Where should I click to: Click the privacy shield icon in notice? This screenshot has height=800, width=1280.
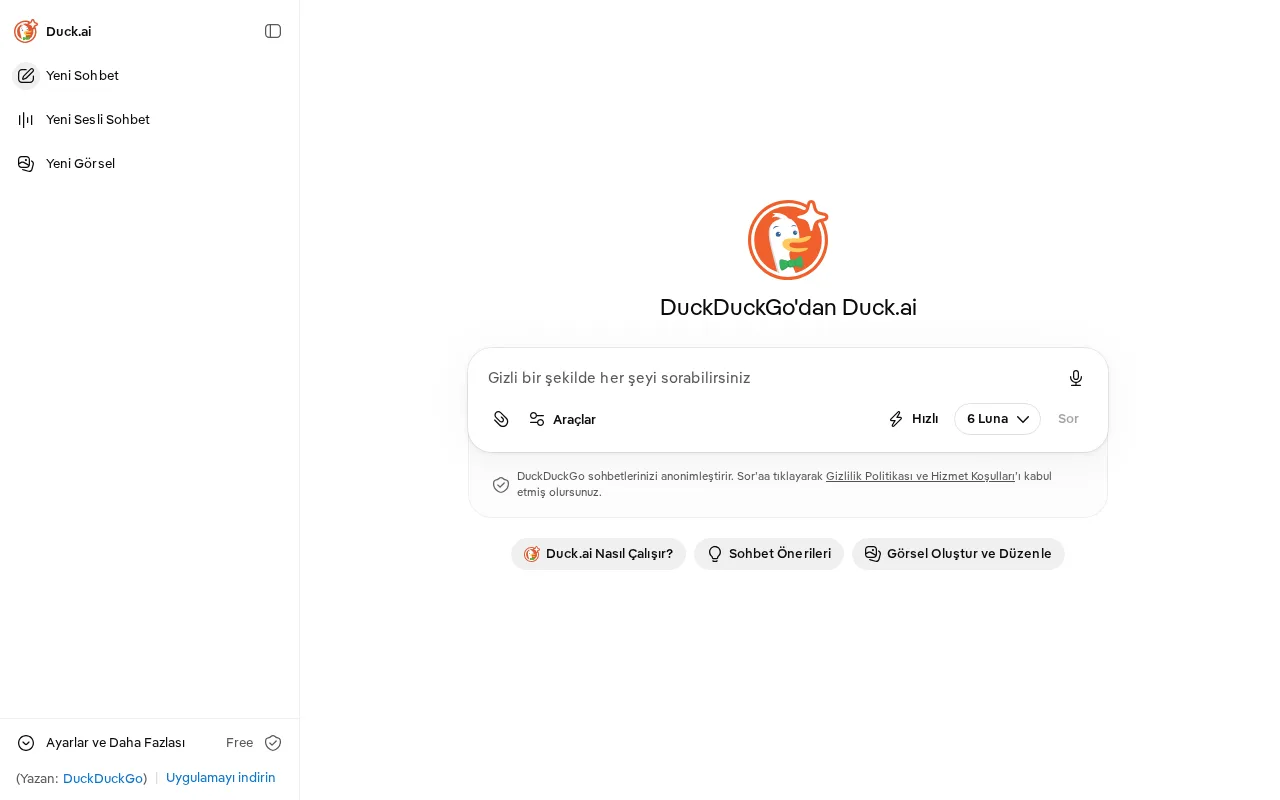(x=501, y=485)
